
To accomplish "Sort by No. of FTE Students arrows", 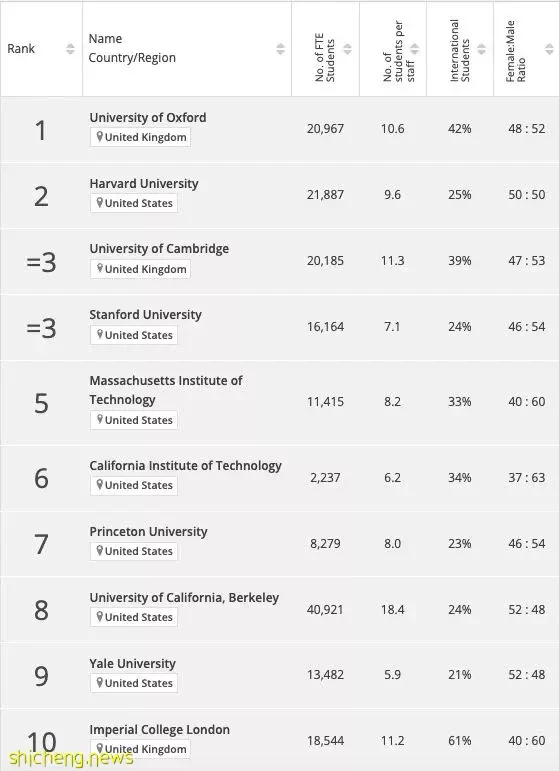I will click(x=347, y=49).
